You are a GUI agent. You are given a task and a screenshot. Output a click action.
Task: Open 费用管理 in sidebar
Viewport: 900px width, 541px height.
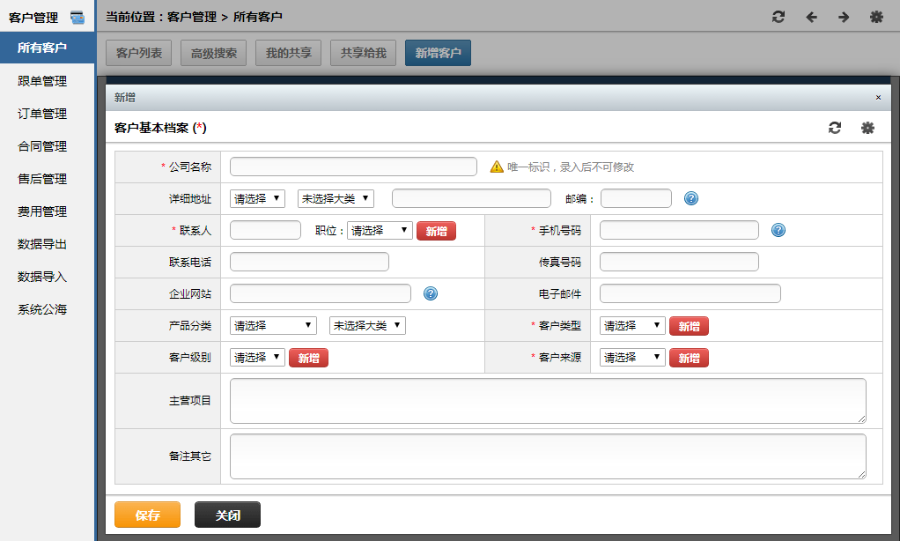42,212
